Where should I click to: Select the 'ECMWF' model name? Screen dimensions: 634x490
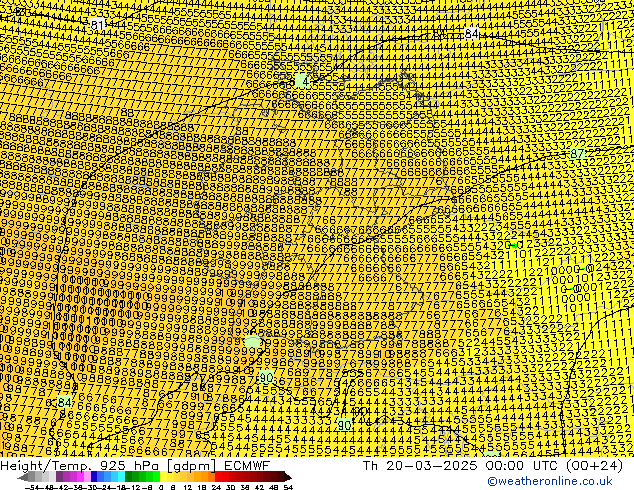[x=247, y=466]
